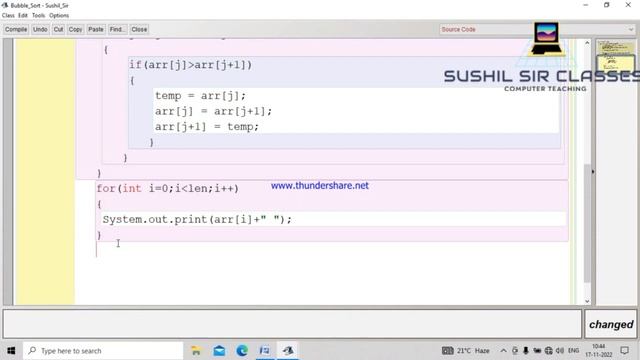Click the Close toolbar button
This screenshot has width=640, height=360.
(x=139, y=29)
